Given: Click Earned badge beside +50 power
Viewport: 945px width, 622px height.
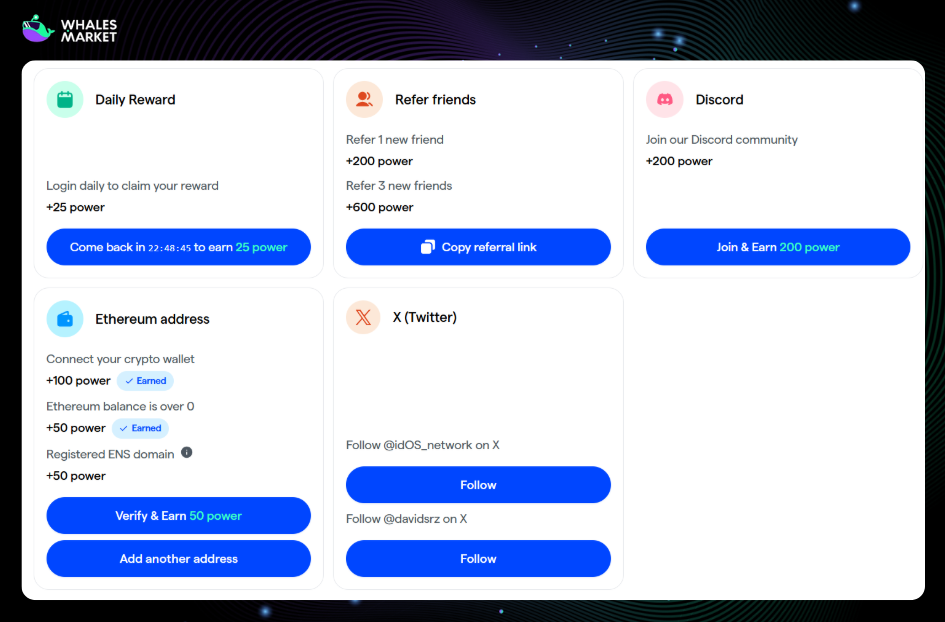Looking at the screenshot, I should point(140,428).
